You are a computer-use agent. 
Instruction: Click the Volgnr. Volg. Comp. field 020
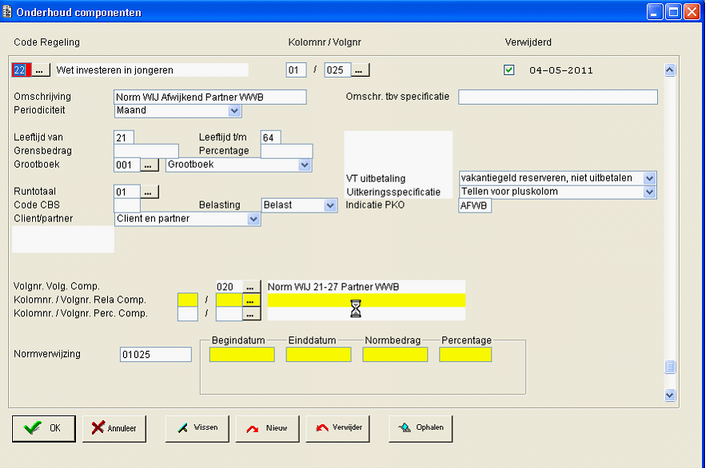(229, 287)
